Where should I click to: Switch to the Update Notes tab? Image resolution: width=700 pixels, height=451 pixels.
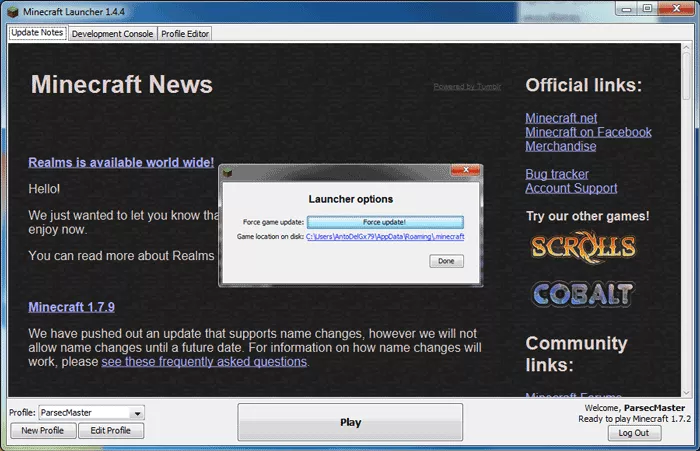[x=38, y=33]
